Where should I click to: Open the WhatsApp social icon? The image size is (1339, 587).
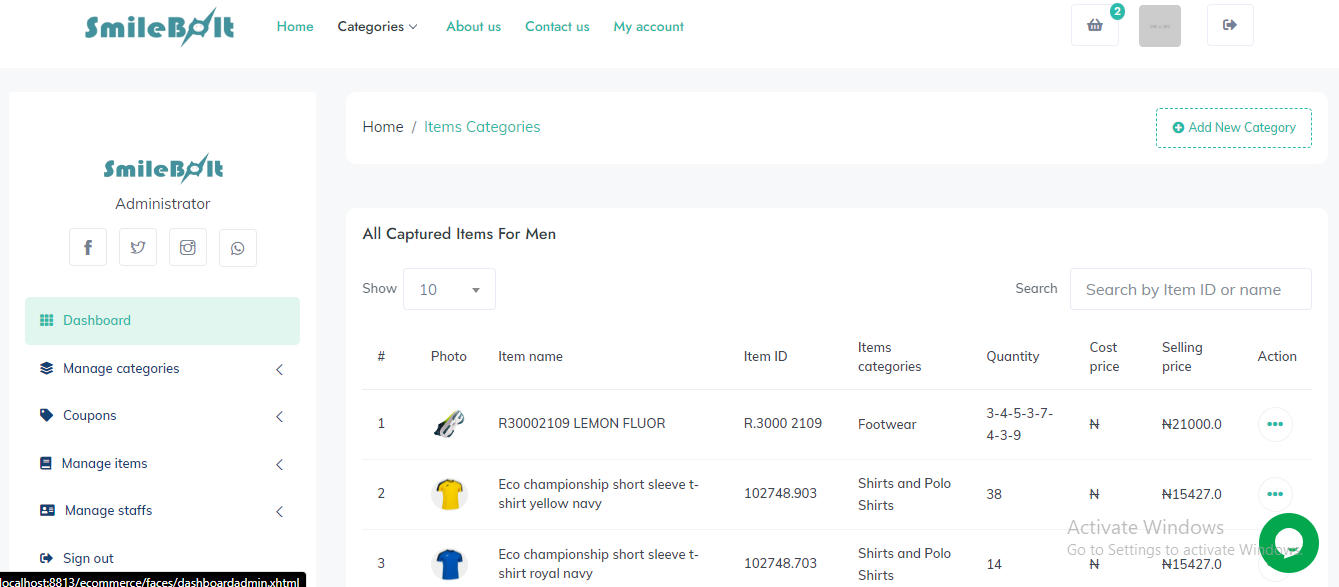tap(238, 248)
